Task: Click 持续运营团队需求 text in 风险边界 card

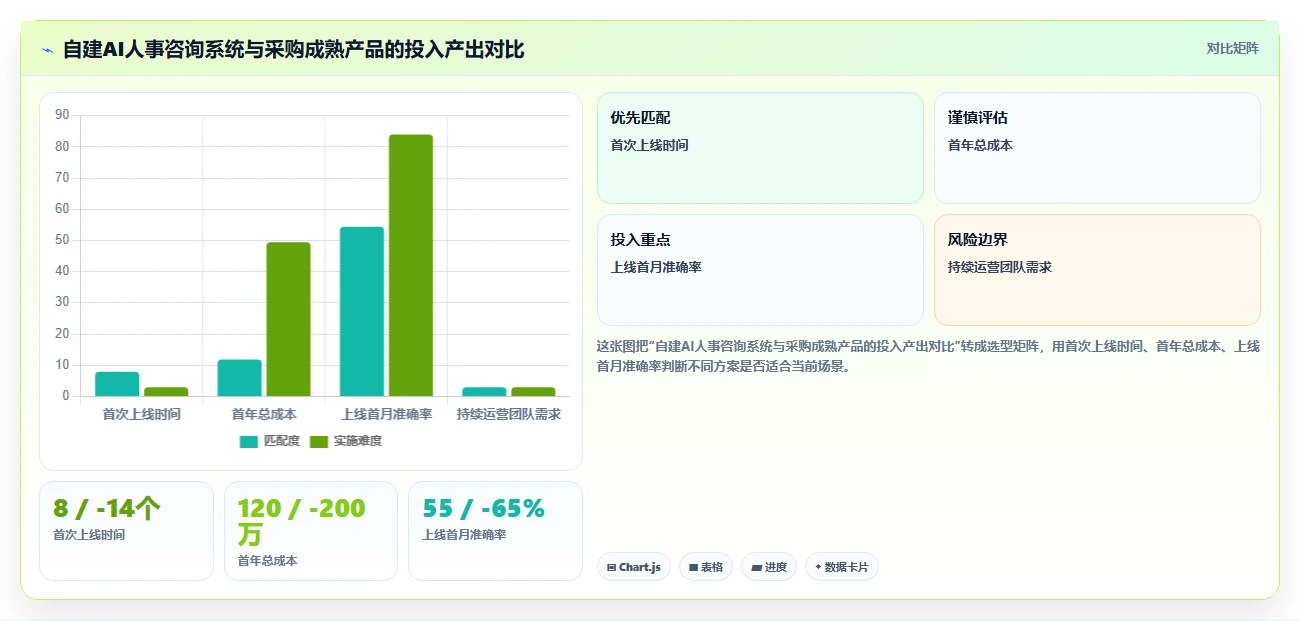Action: pos(1000,267)
